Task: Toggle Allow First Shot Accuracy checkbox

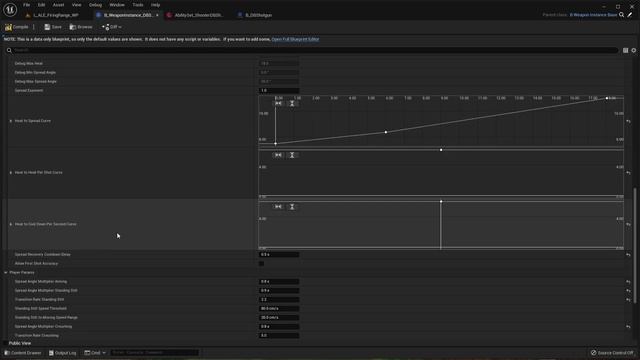Action: pyautogui.click(x=261, y=264)
